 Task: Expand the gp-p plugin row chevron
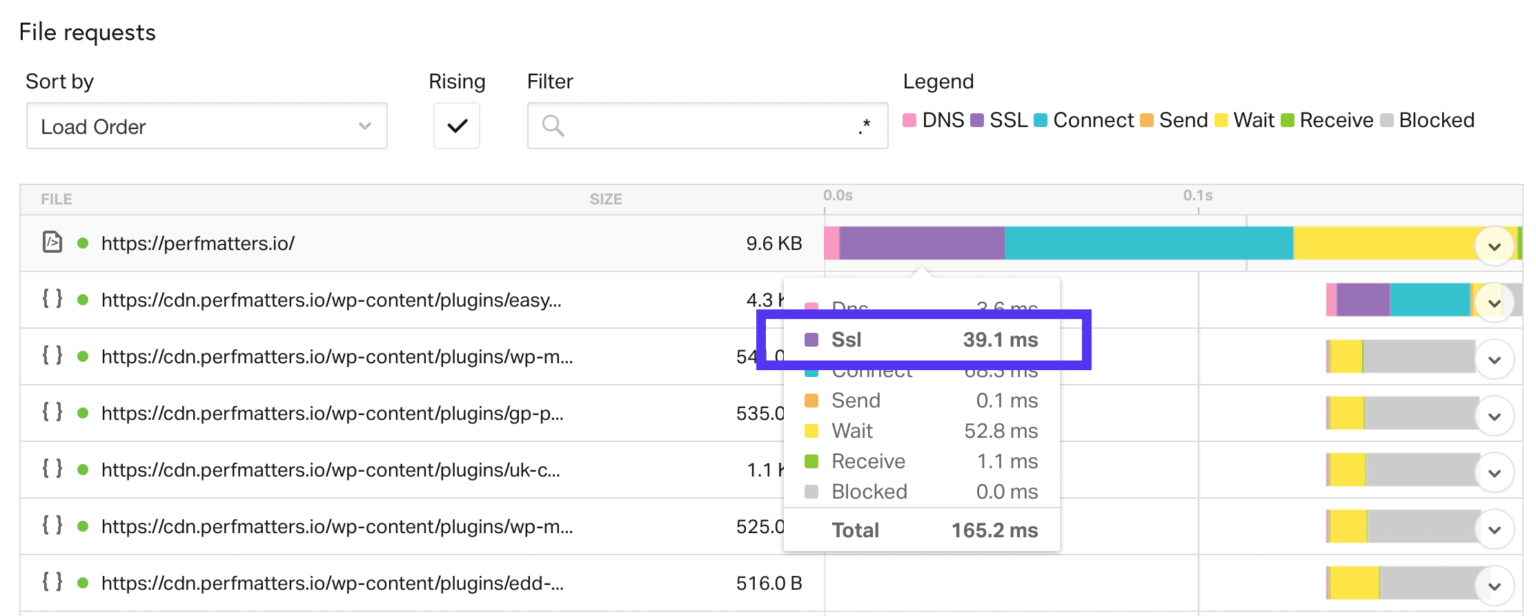(x=1494, y=414)
